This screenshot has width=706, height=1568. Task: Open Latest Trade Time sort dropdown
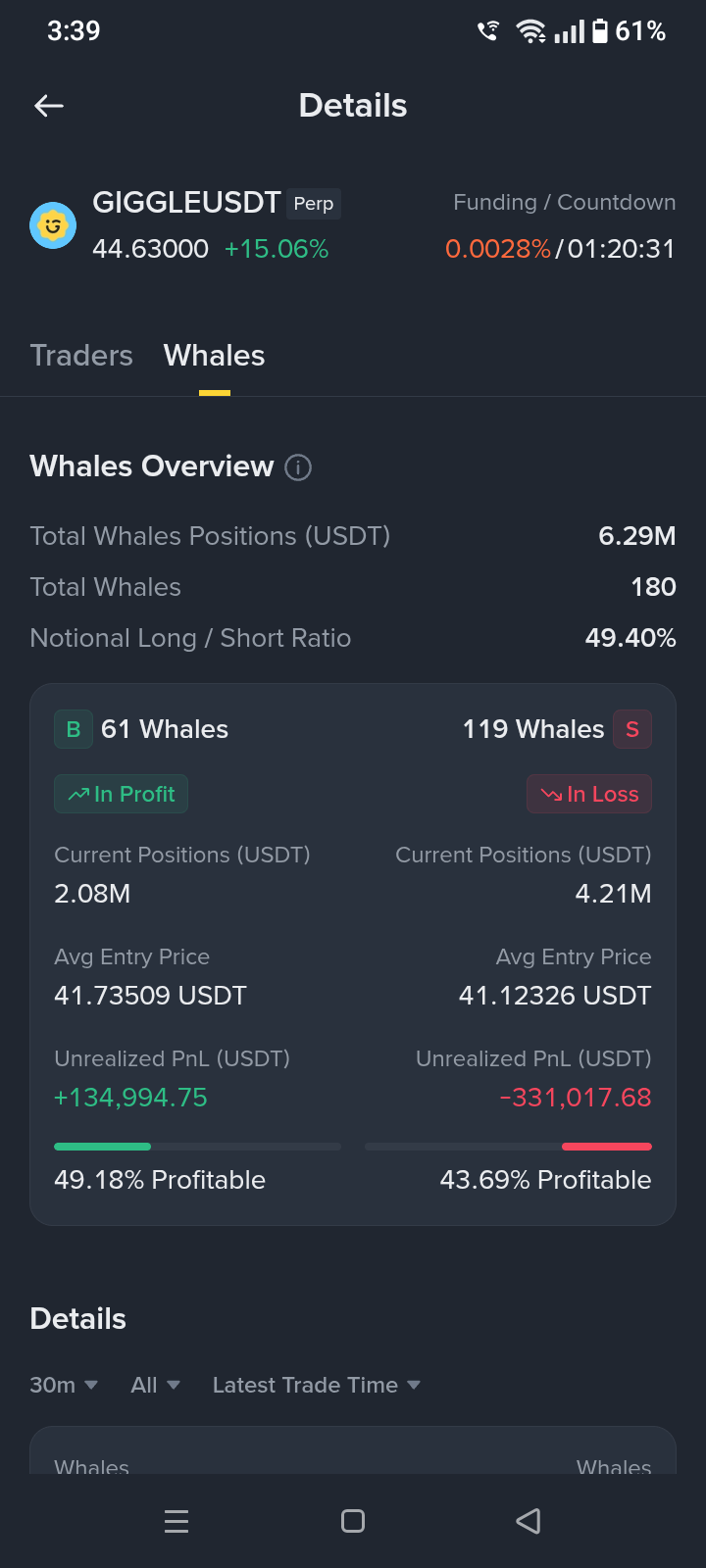coord(317,1385)
